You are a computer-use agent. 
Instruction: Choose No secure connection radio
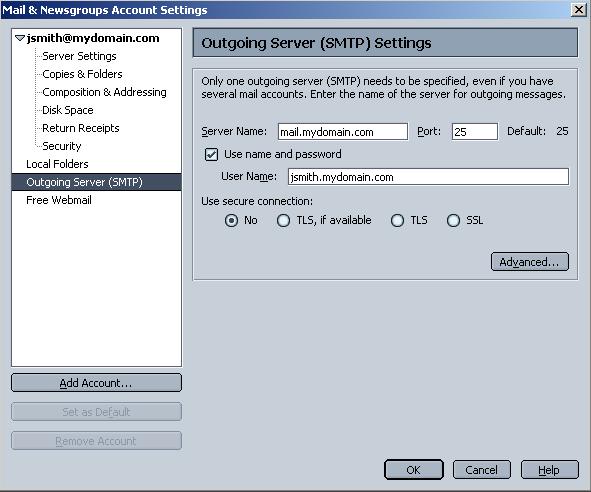pos(231,221)
